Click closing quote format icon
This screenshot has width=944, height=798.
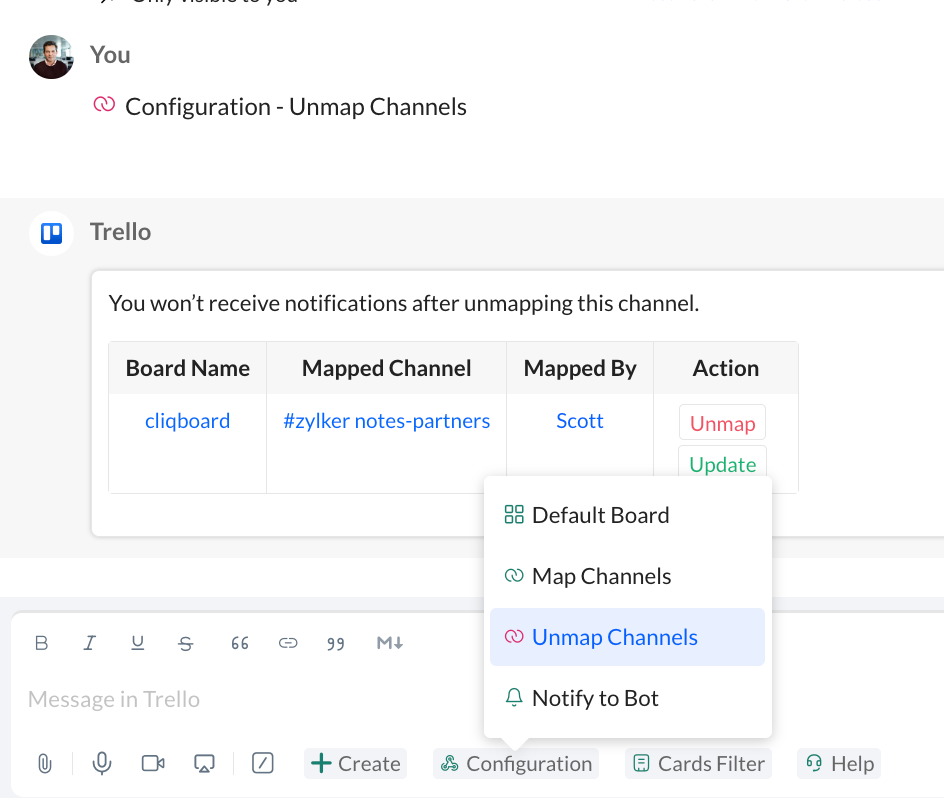[336, 644]
